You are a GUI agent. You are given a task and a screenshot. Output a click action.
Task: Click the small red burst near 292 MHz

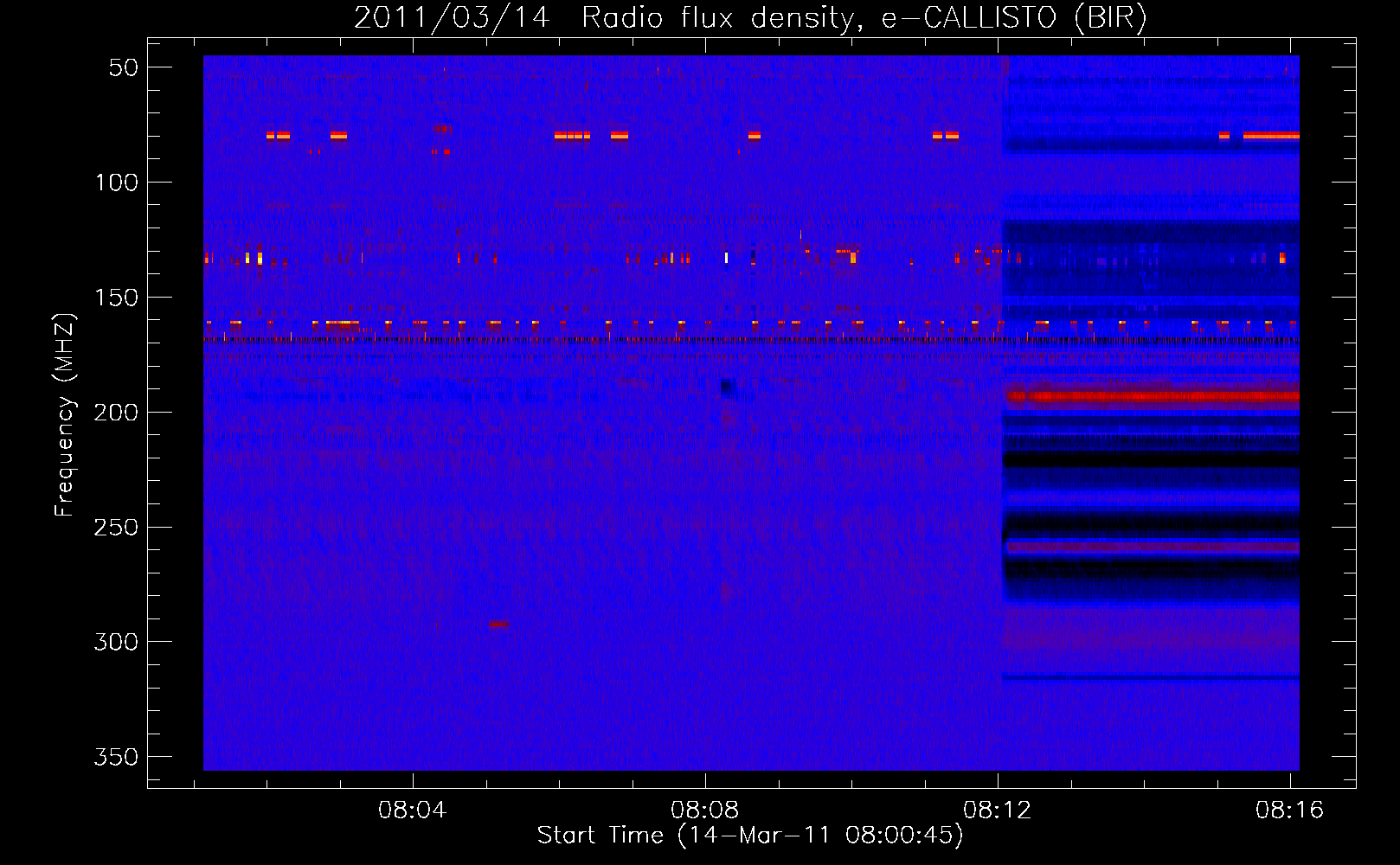[x=498, y=623]
